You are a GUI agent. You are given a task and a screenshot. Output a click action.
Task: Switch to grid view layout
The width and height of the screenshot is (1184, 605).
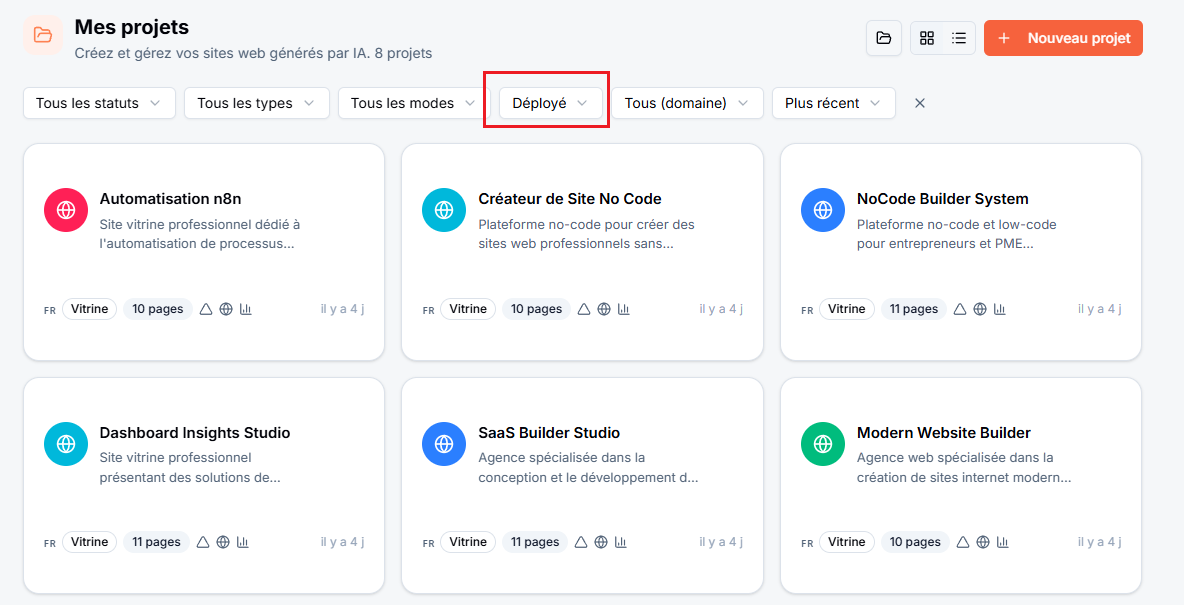pos(927,38)
